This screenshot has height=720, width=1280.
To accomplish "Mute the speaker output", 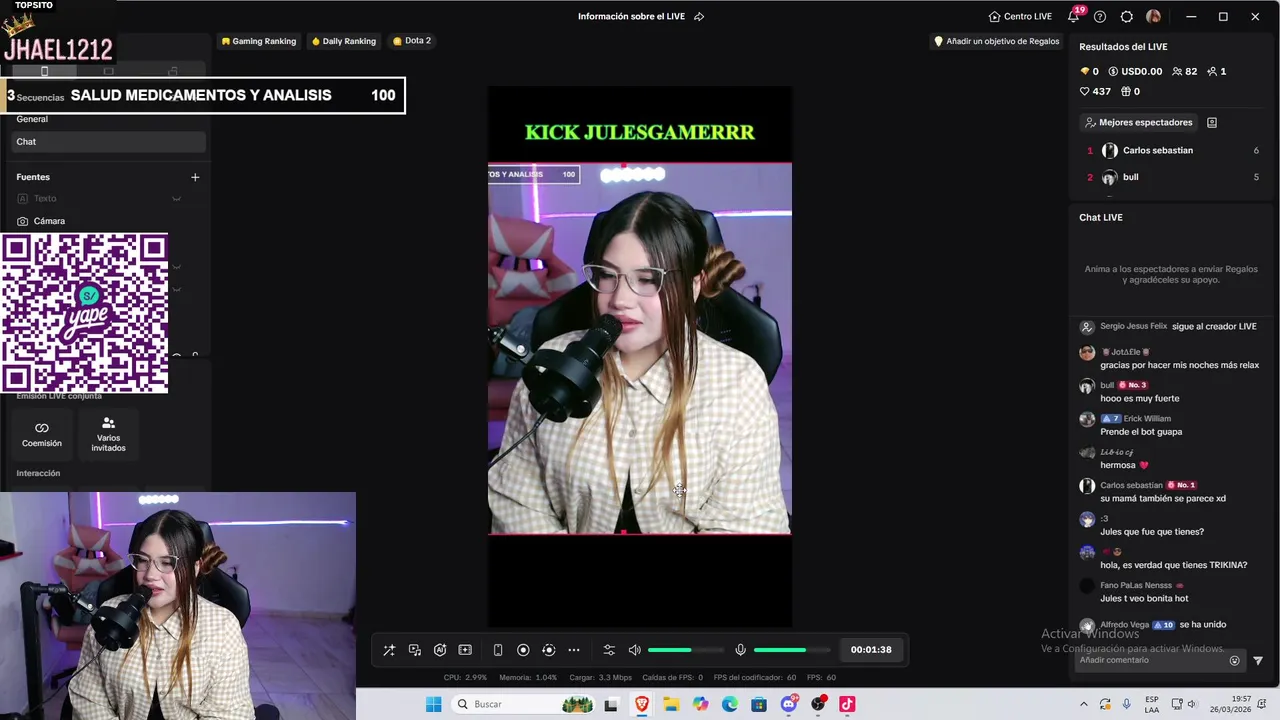I will point(634,650).
